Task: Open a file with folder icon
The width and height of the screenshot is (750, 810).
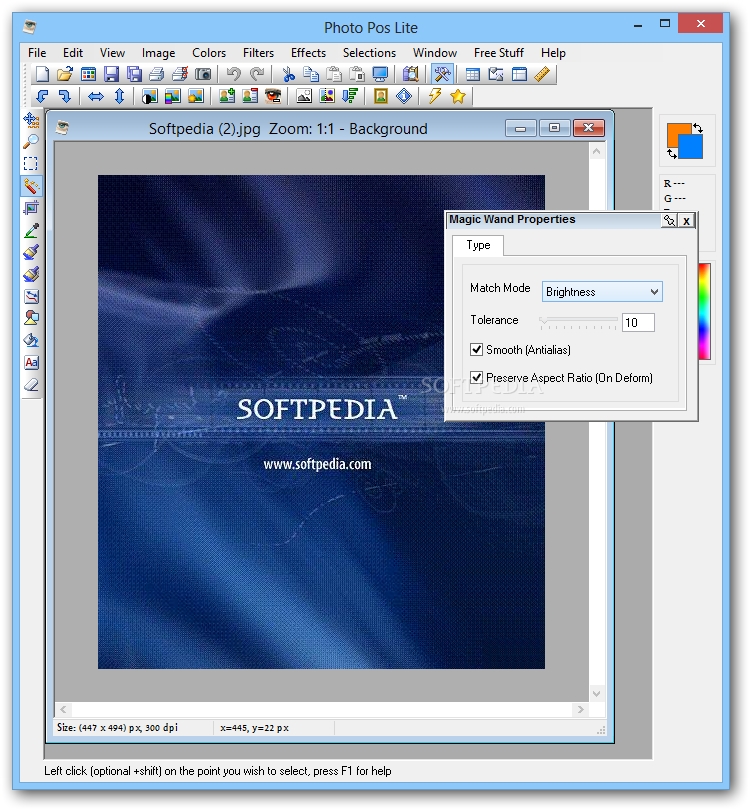Action: click(65, 74)
